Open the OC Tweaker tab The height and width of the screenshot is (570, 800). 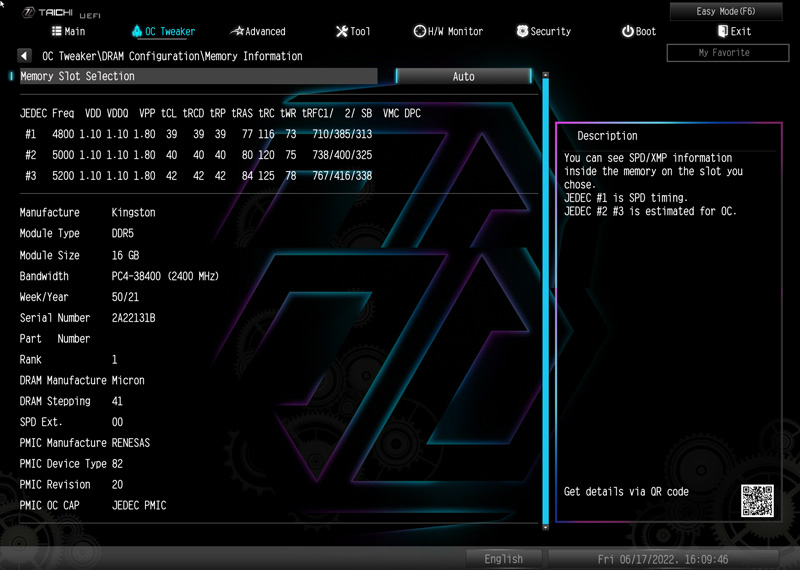click(163, 31)
